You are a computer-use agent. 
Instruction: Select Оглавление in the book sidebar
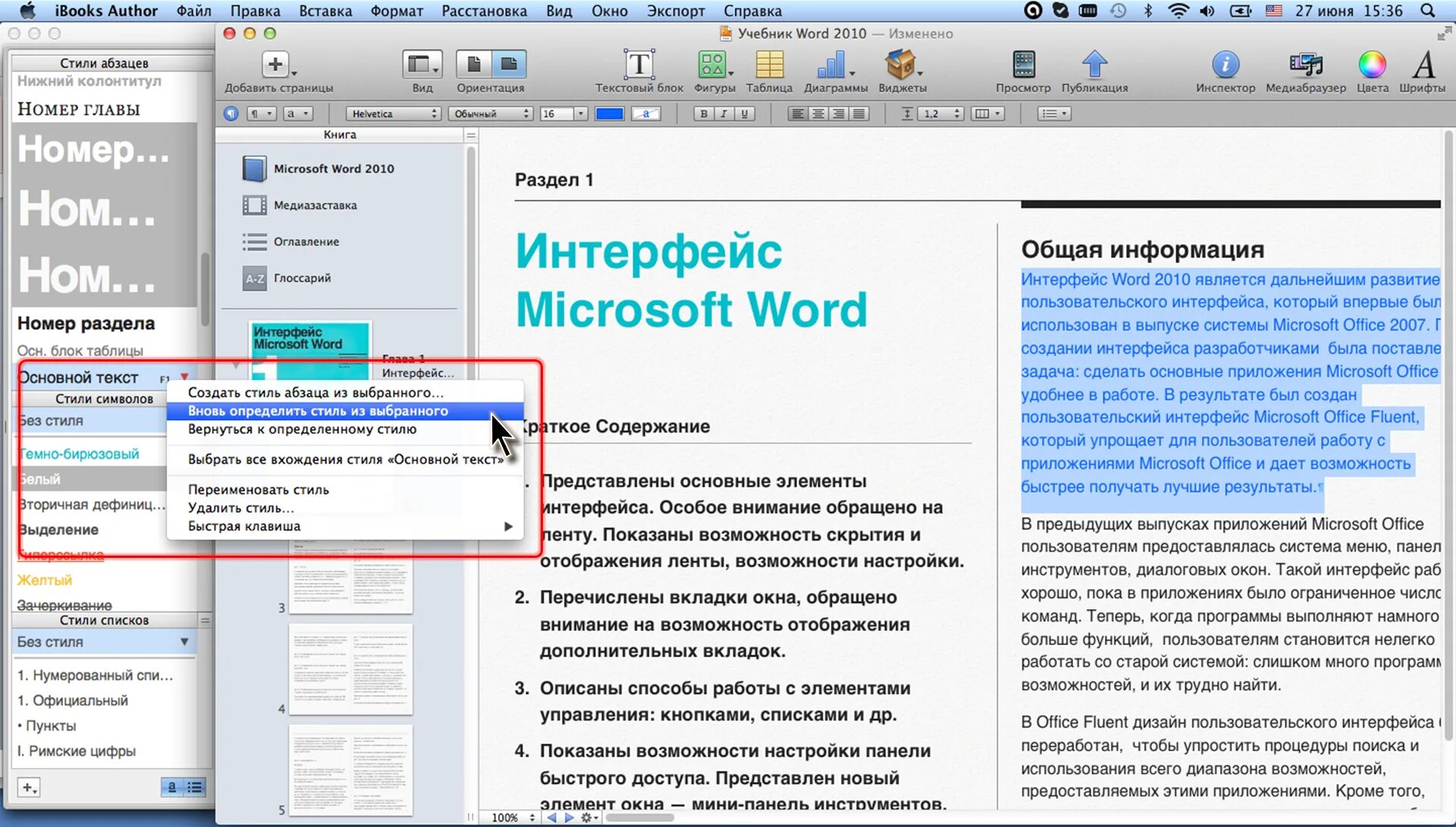pyautogui.click(x=306, y=242)
